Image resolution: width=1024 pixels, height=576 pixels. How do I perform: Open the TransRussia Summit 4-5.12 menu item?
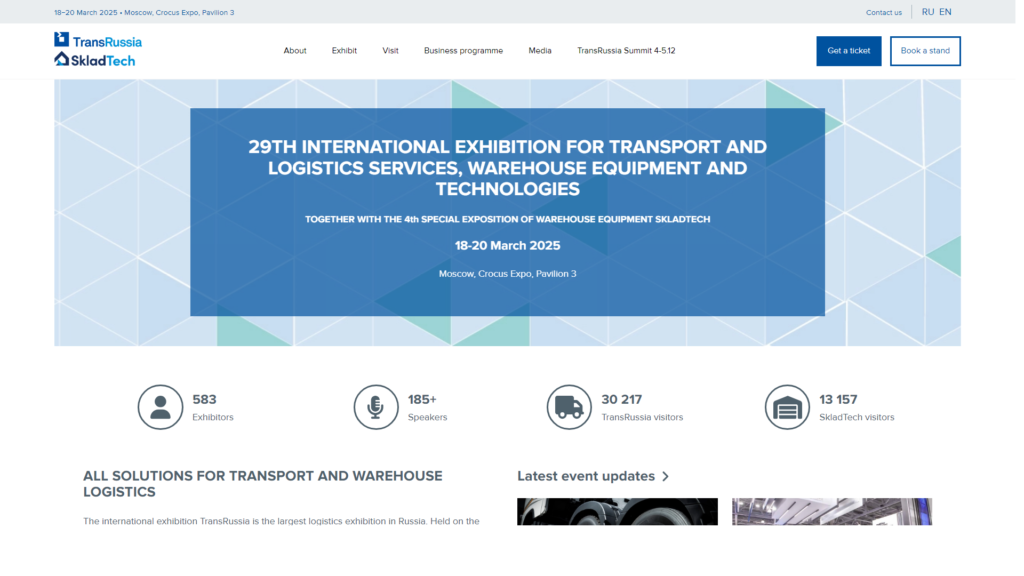click(626, 51)
